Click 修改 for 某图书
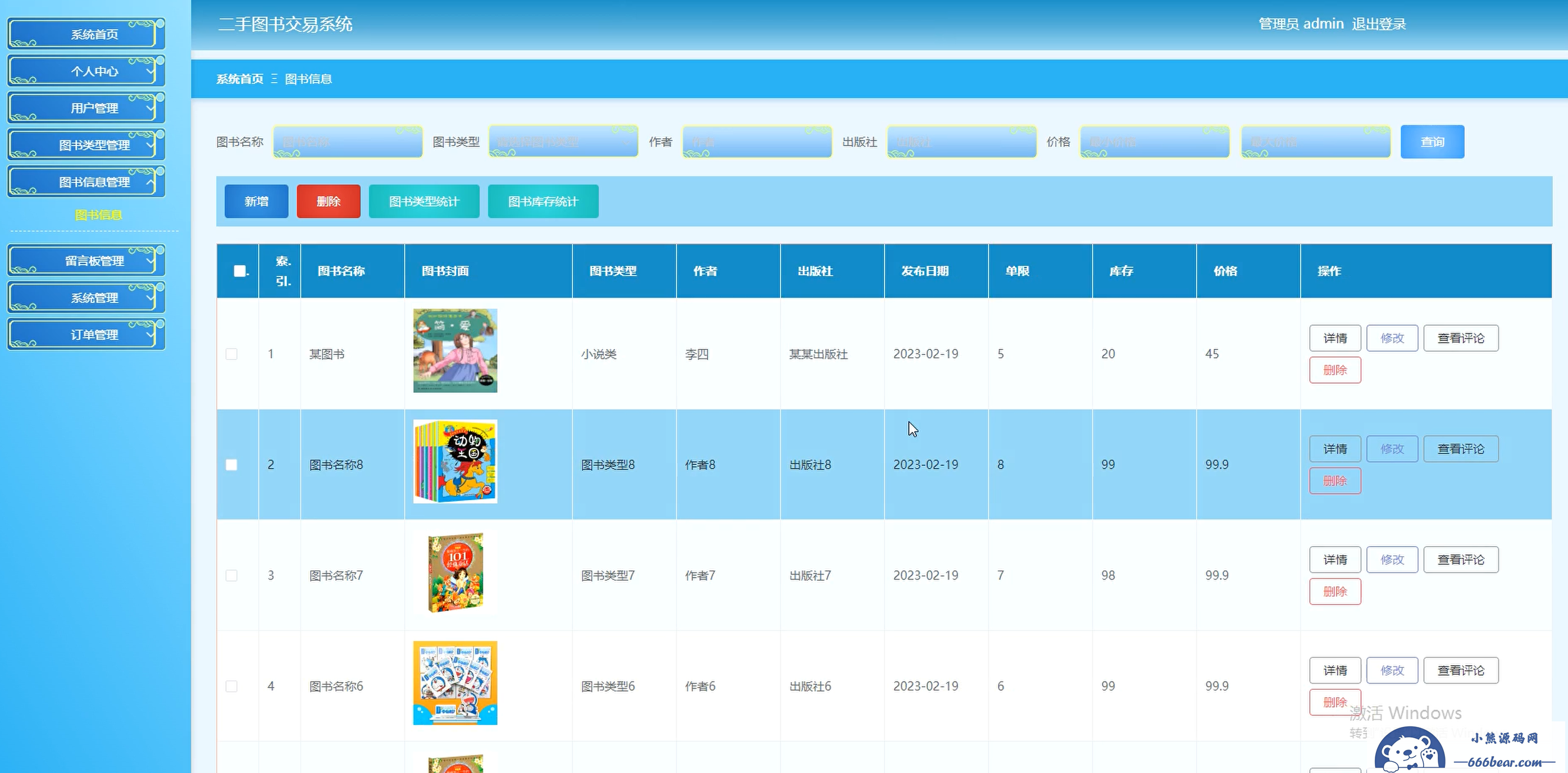Viewport: 1568px width, 773px height. pos(1392,338)
